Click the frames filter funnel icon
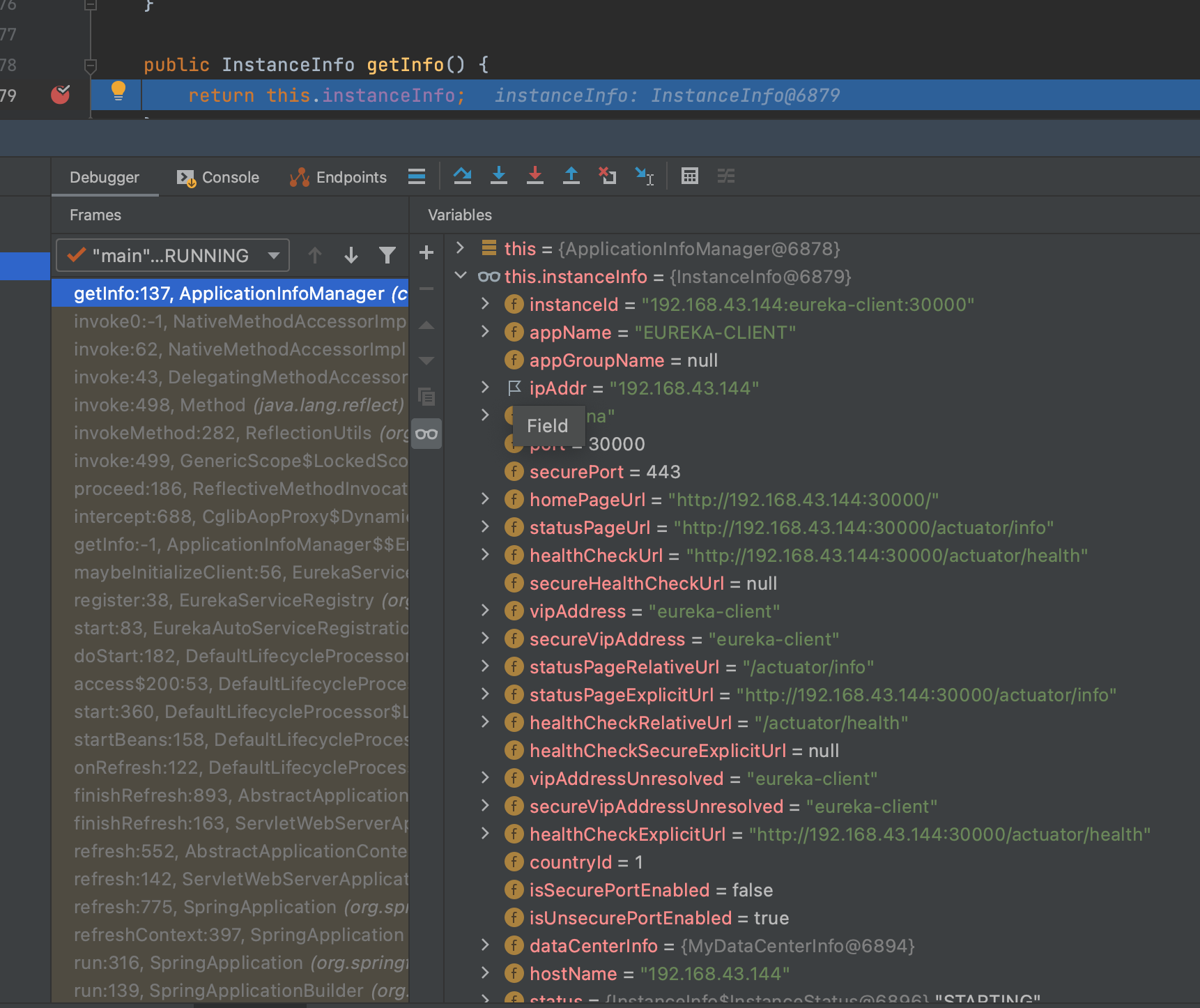Screen dimensions: 1200x1008 pos(387,256)
